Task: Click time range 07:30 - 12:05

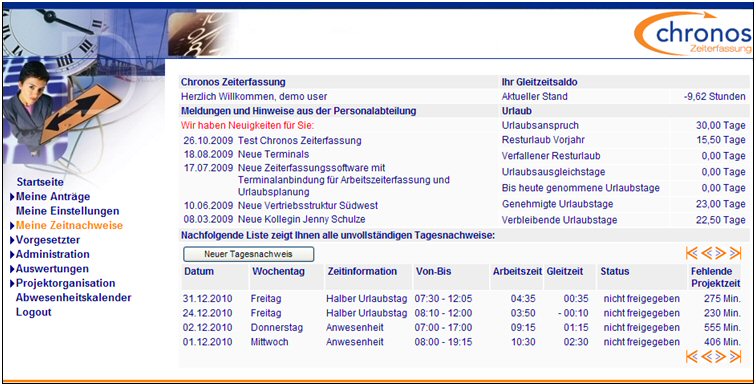Action: tap(443, 299)
